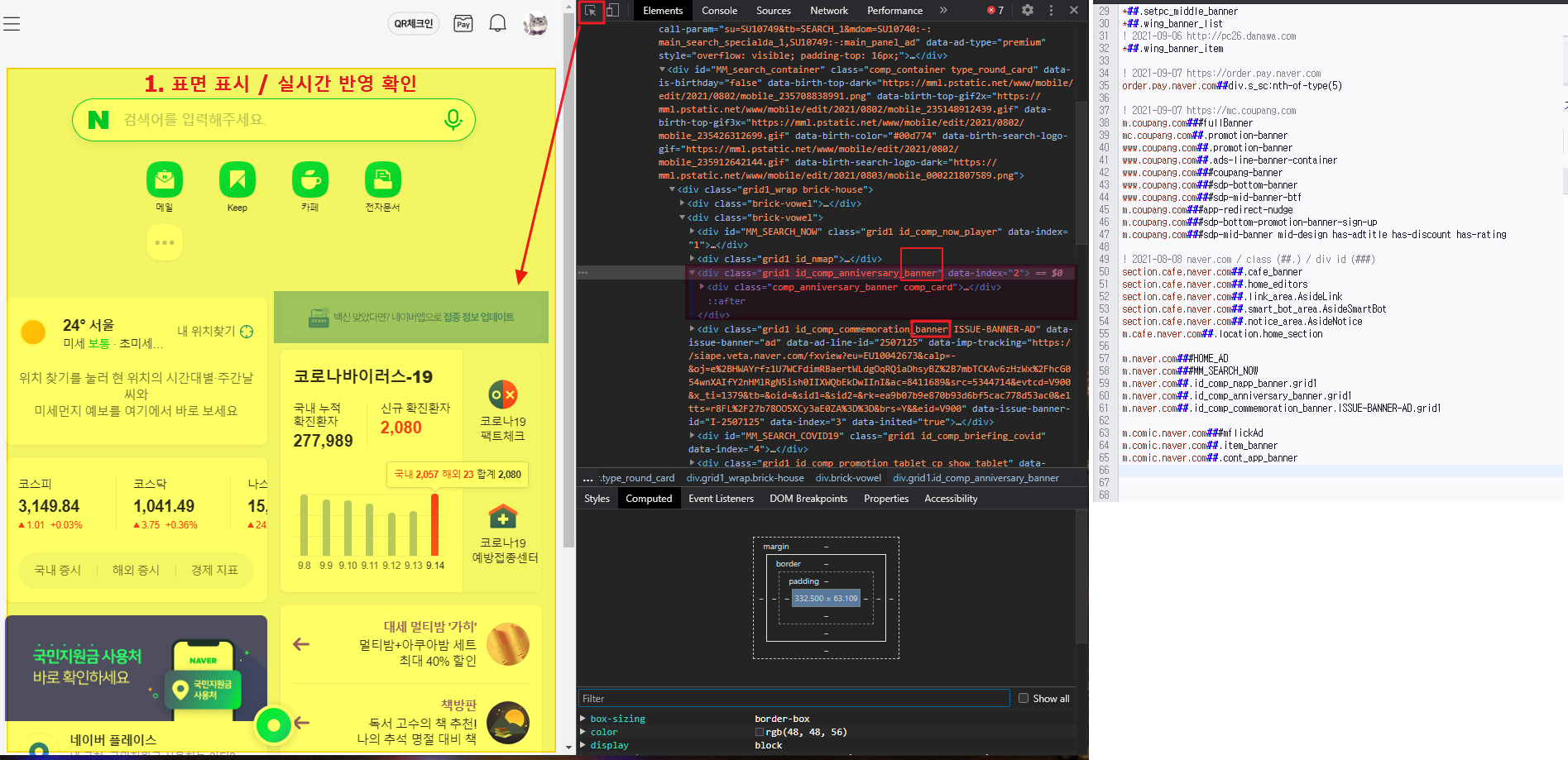
Task: Click the computed styles Filter field
Action: (x=794, y=699)
